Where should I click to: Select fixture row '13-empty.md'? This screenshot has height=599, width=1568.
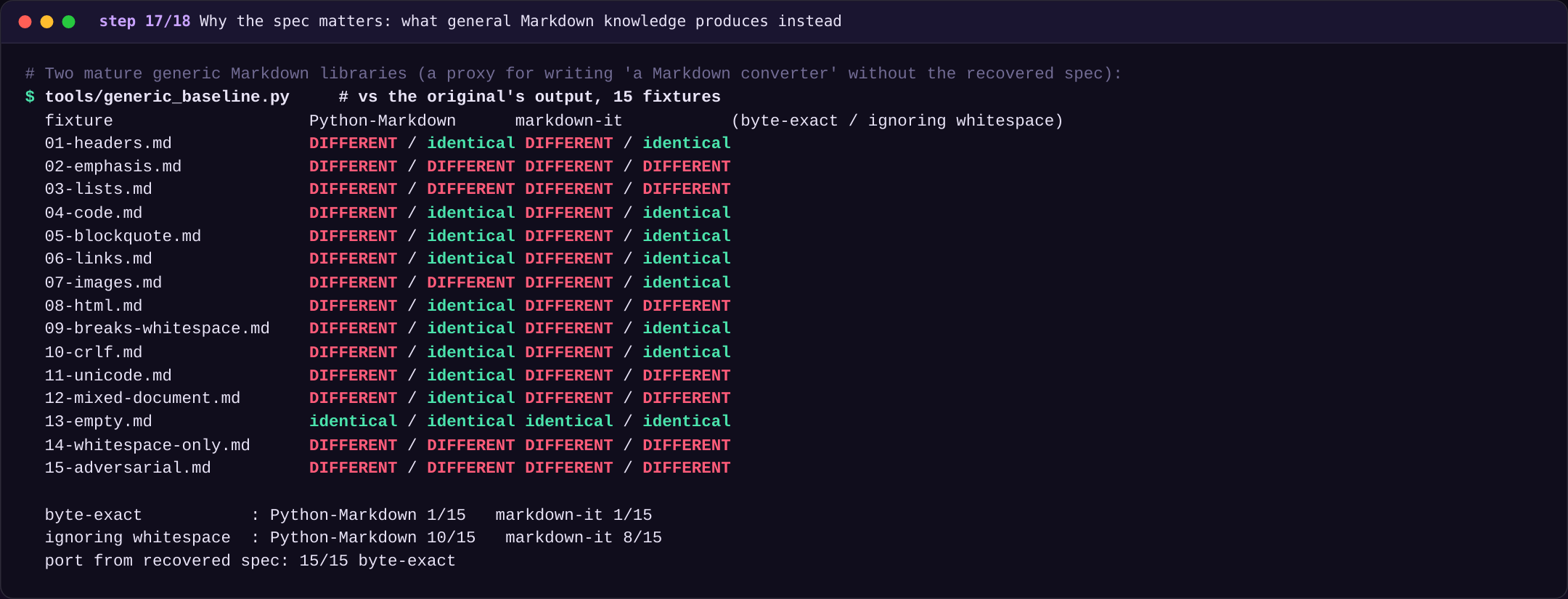tap(388, 421)
